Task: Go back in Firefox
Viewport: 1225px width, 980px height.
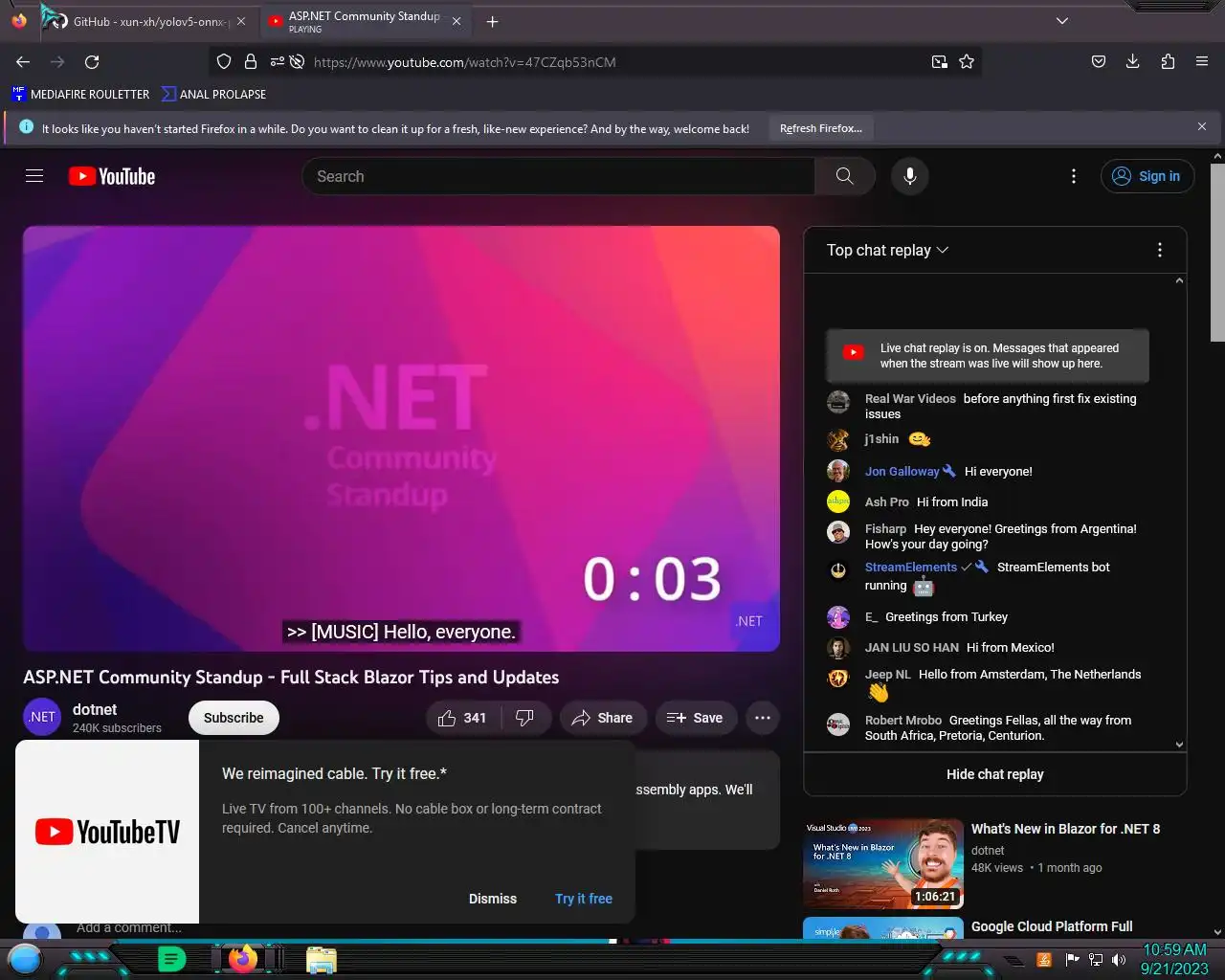Action: click(23, 62)
